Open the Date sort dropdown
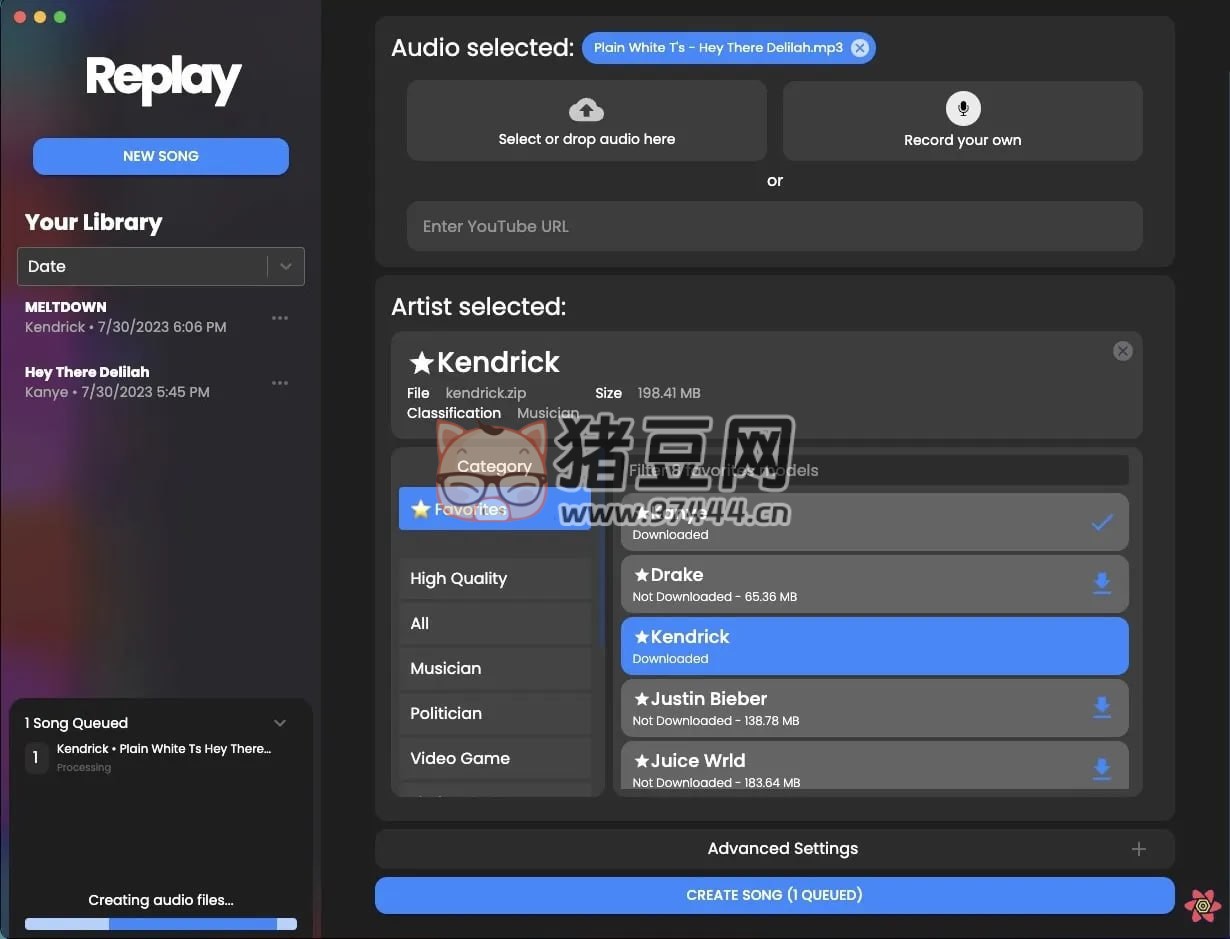Viewport: 1230px width, 939px height. click(285, 267)
